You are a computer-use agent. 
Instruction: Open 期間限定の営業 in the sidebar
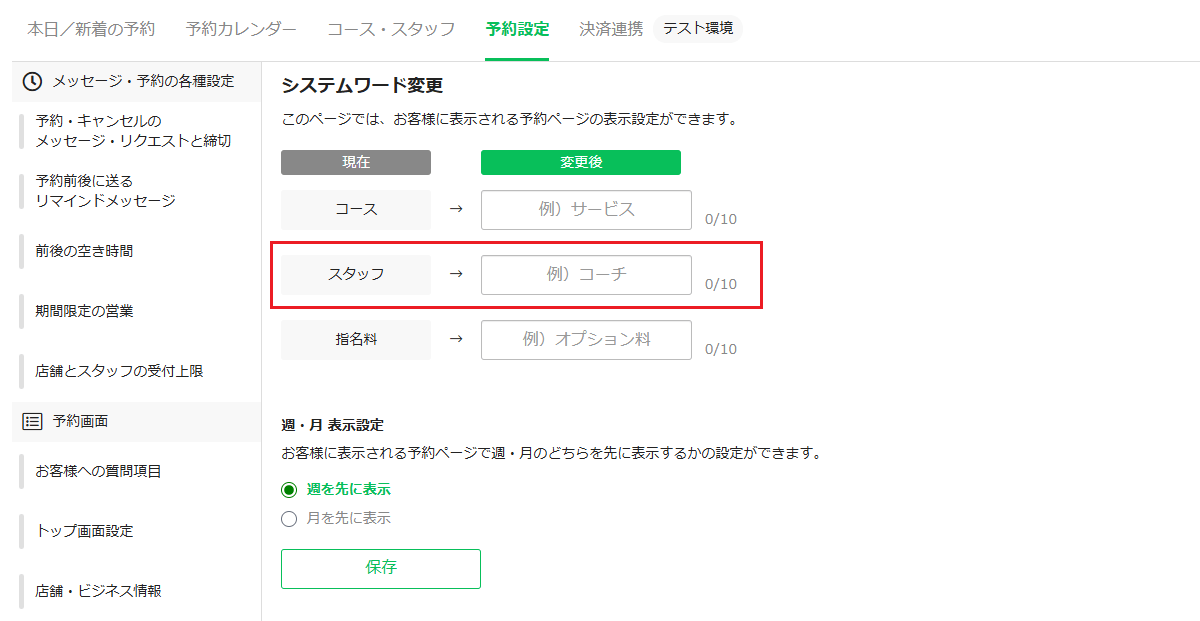[x=84, y=311]
